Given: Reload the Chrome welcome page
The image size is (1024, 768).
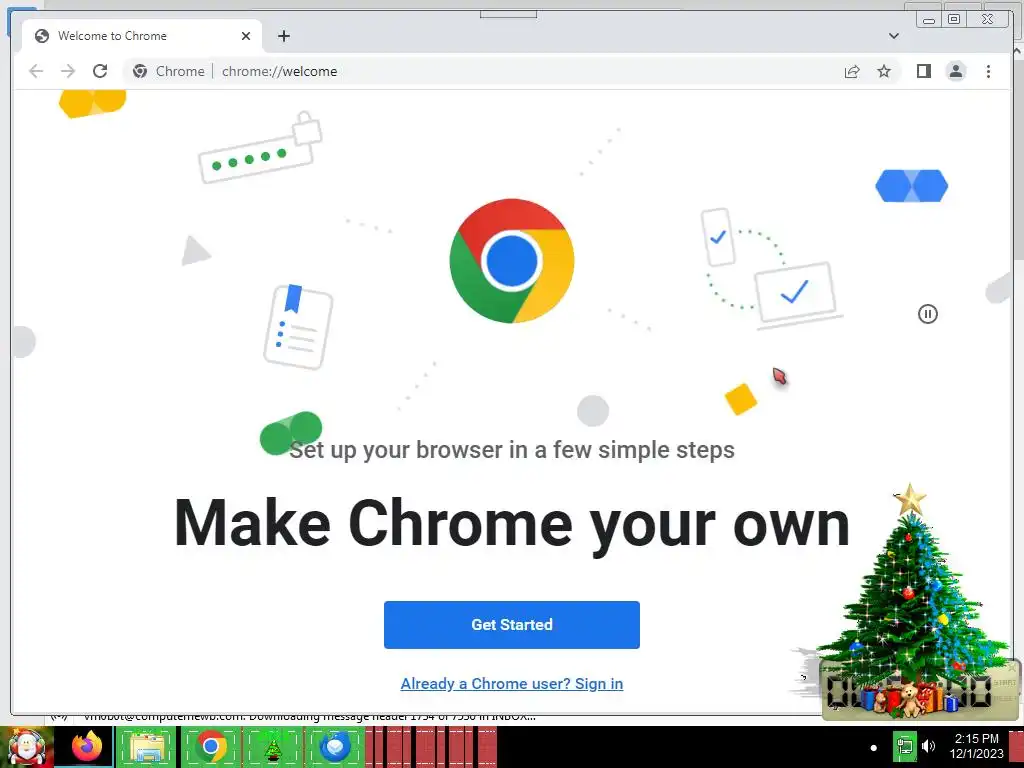Looking at the screenshot, I should (x=100, y=71).
